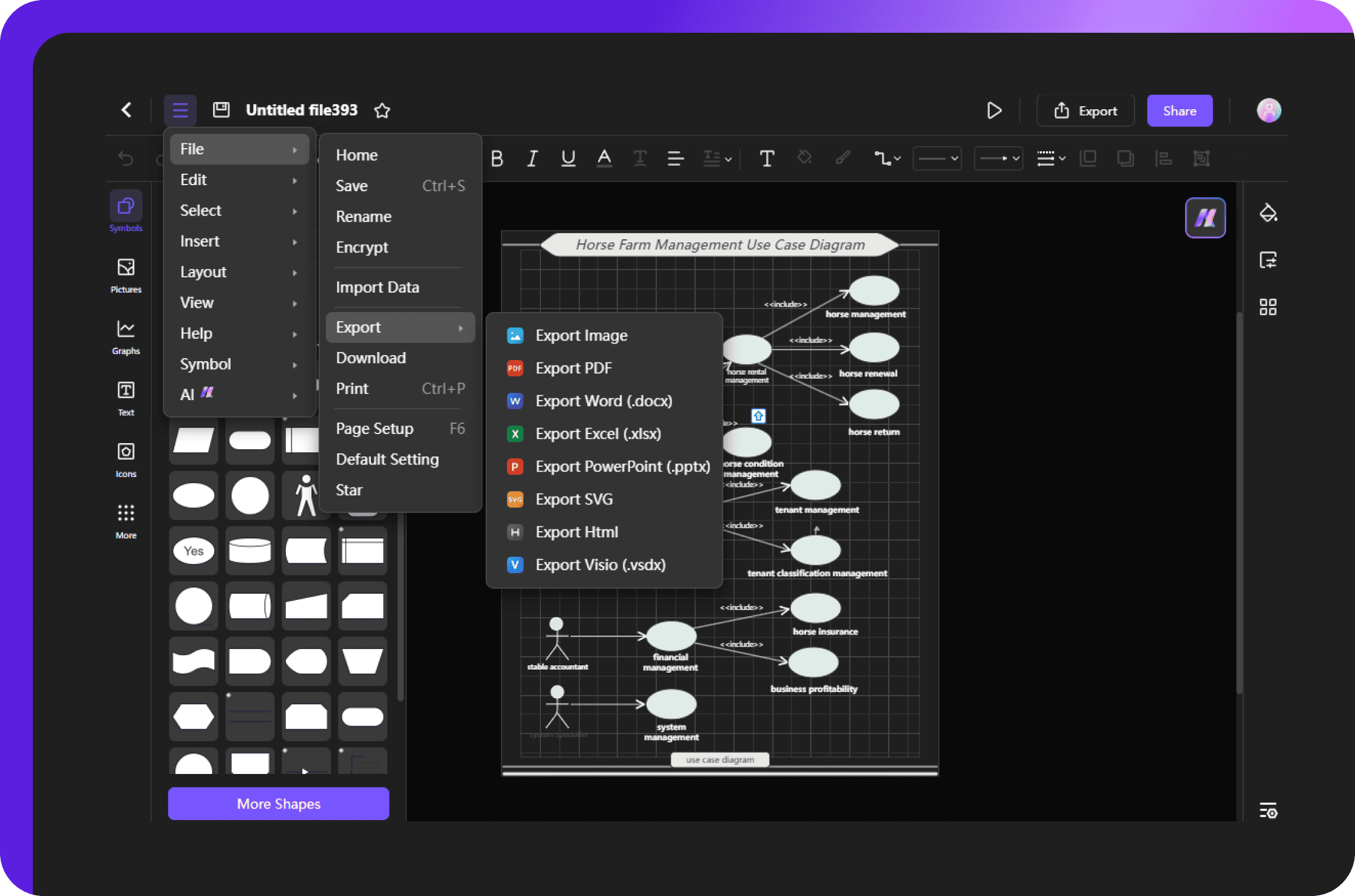Image resolution: width=1355 pixels, height=896 pixels.
Task: Choose Download in the File submenu
Action: click(x=400, y=358)
